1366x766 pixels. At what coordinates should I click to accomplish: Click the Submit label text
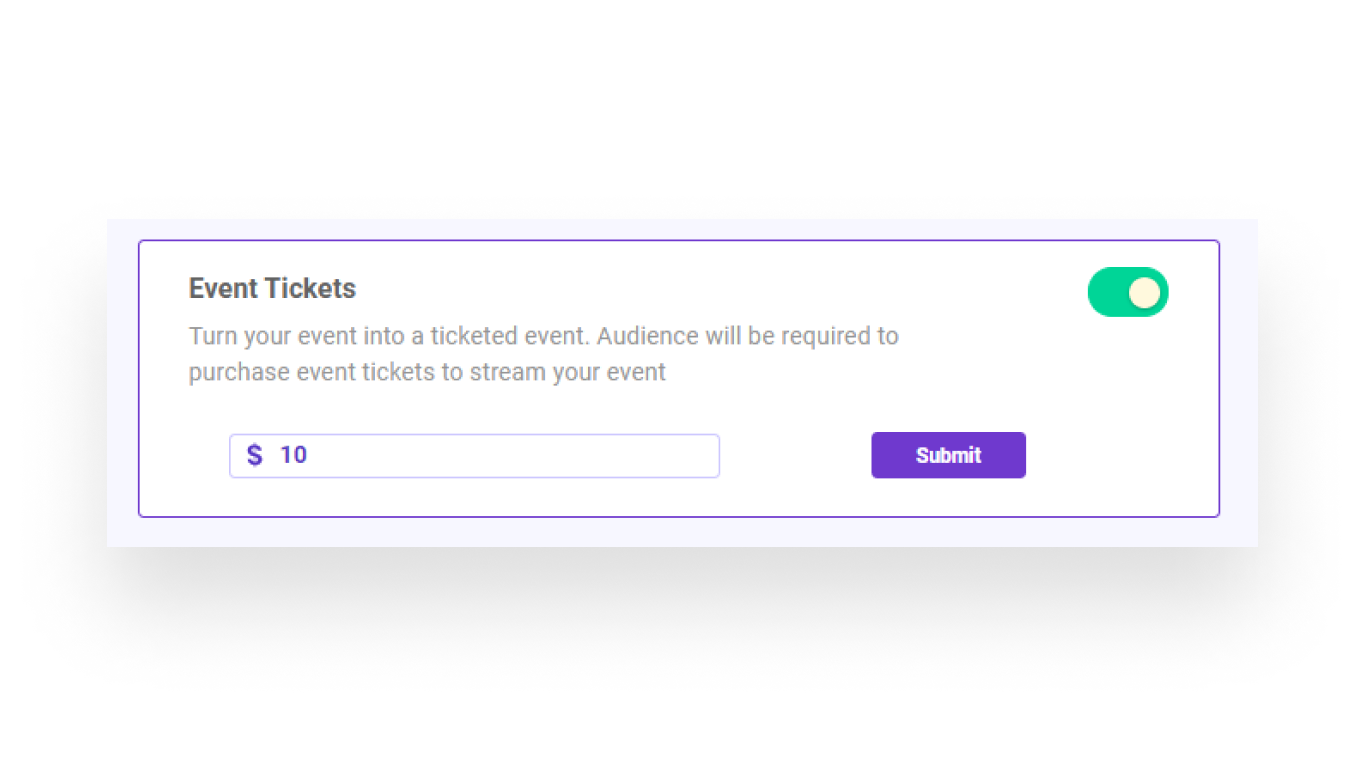948,455
